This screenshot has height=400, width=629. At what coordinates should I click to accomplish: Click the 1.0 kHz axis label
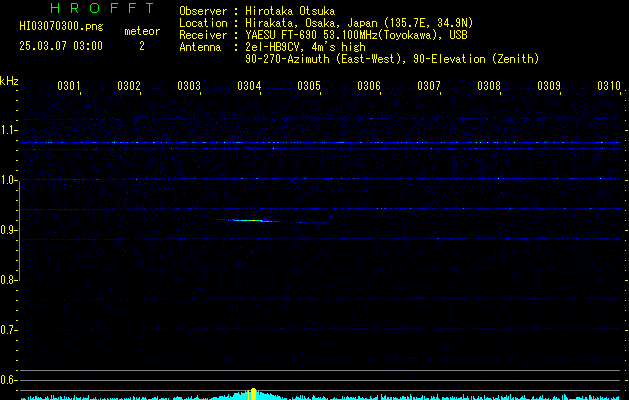coord(8,180)
